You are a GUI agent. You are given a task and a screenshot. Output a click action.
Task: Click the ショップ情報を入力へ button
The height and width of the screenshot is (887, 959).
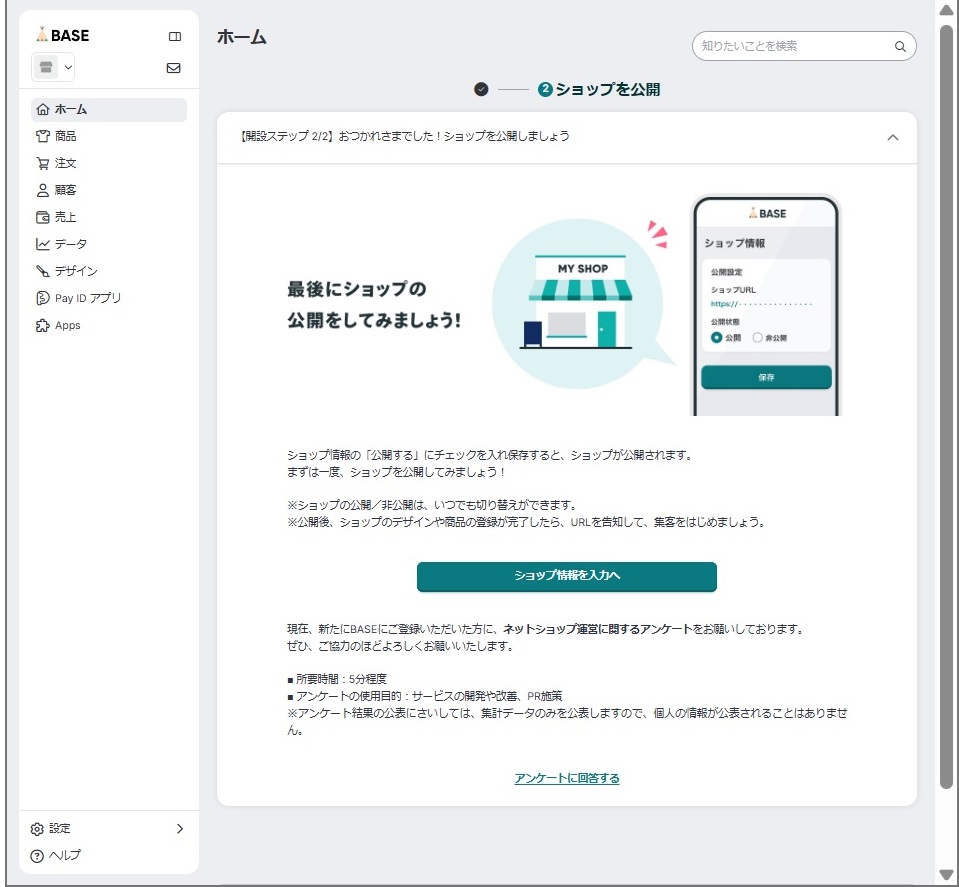point(566,576)
